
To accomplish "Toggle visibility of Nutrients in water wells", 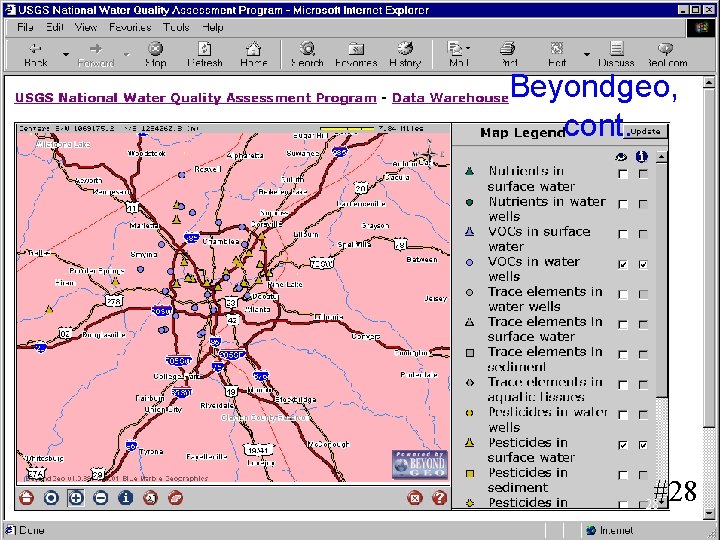I will 623,204.
